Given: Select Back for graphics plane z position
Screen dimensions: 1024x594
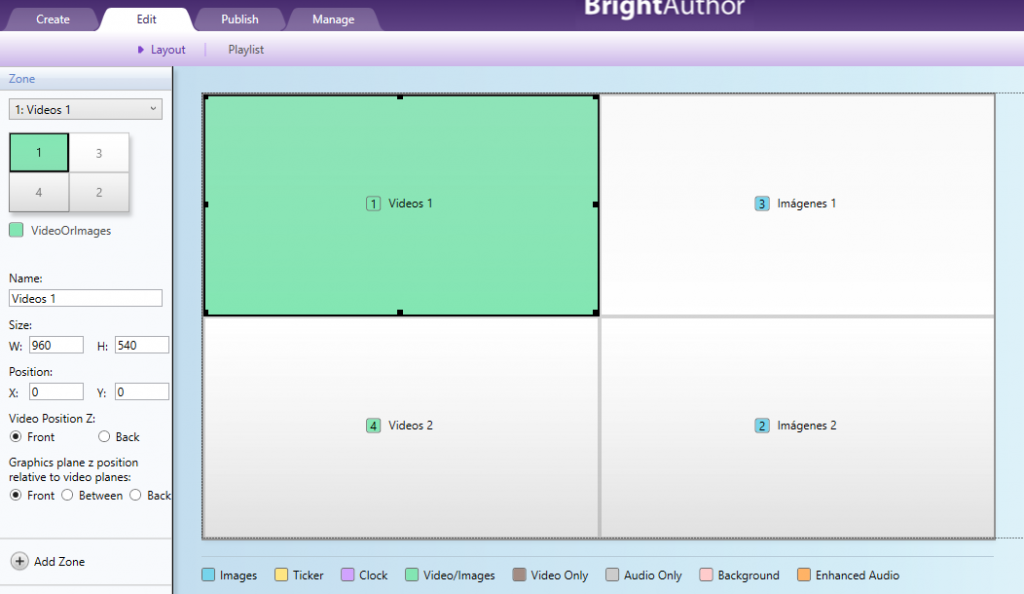Looking at the screenshot, I should tap(133, 495).
